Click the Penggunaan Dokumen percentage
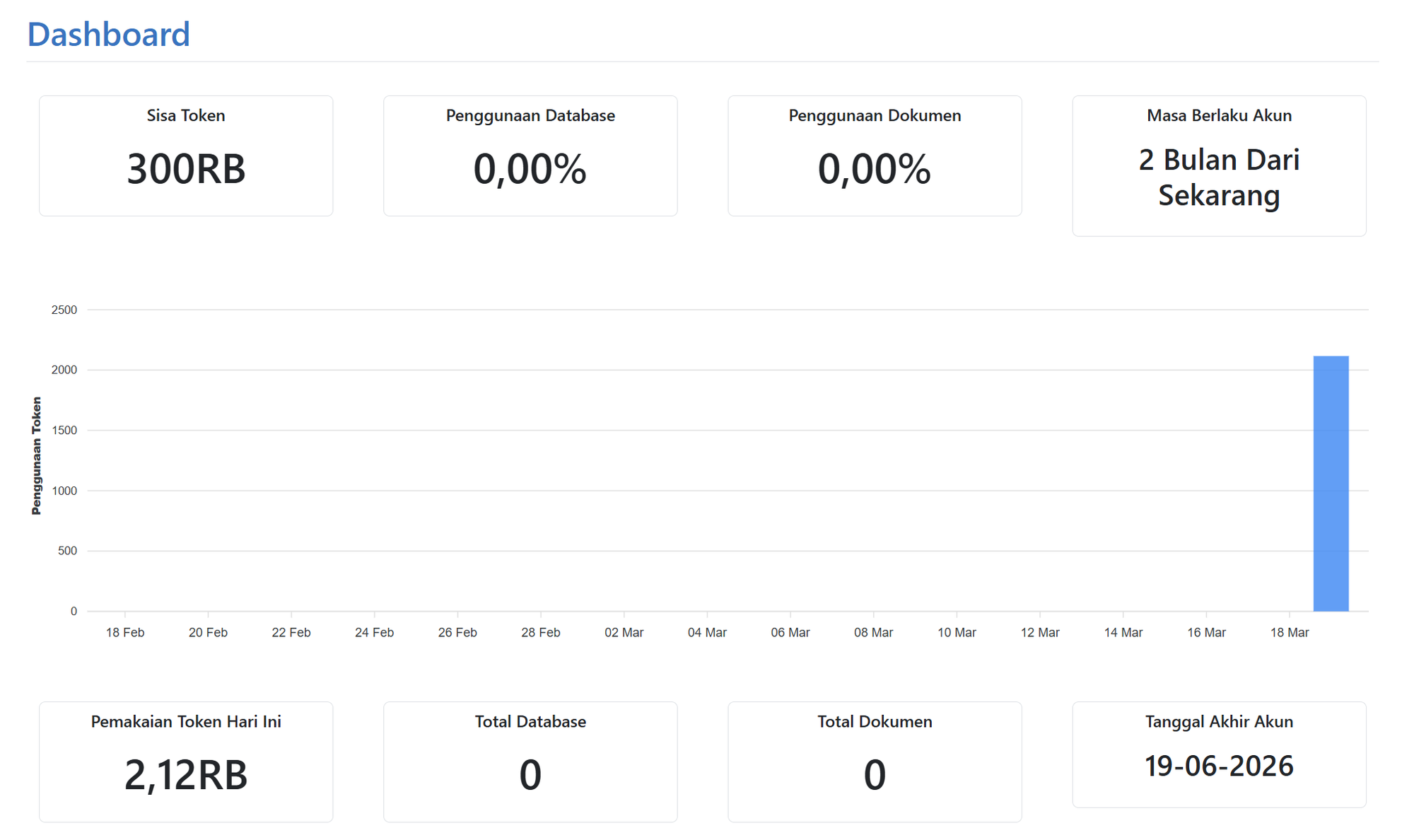This screenshot has width=1414, height=840. point(874,168)
